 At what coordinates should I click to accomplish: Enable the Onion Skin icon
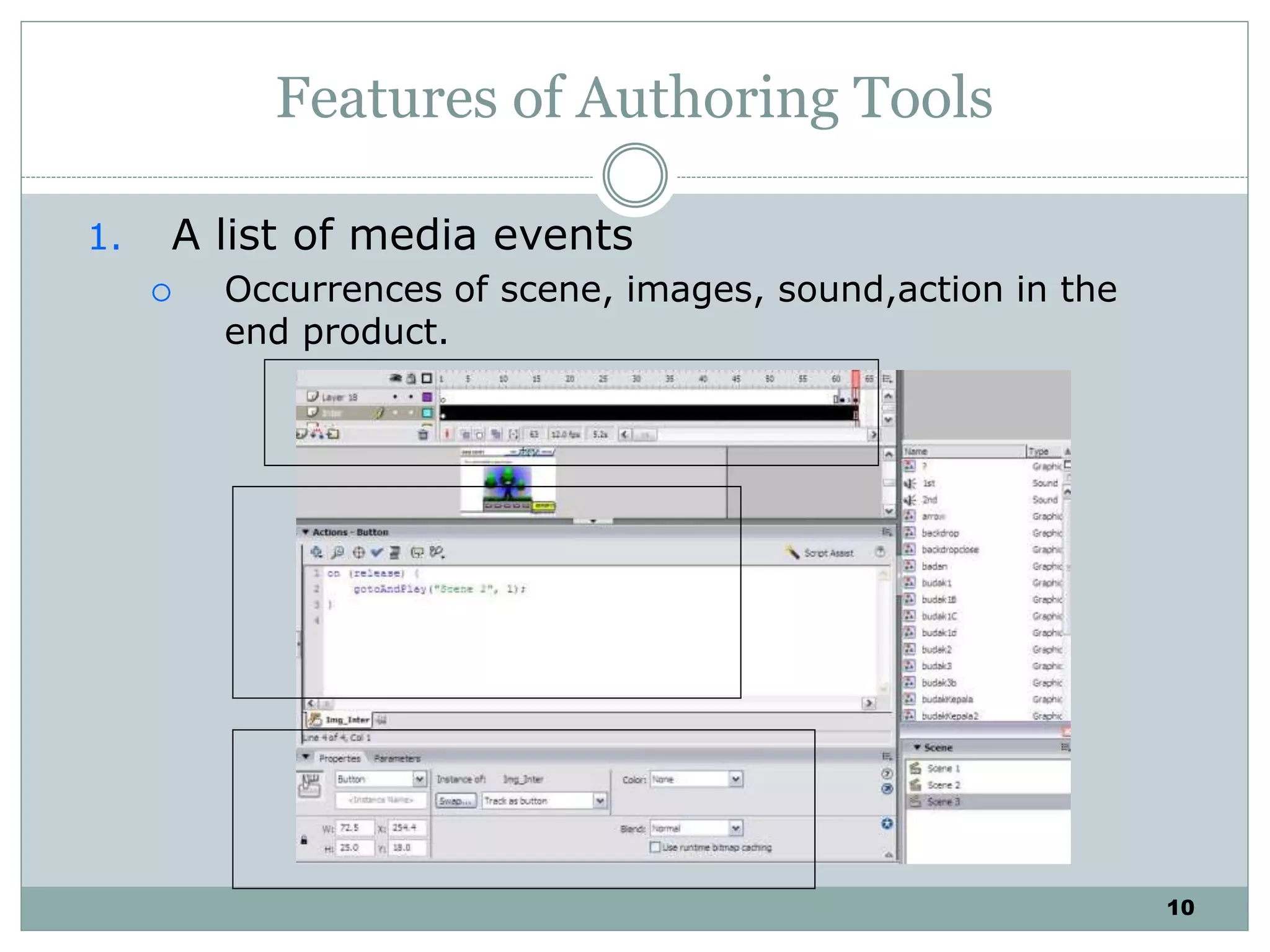pyautogui.click(x=465, y=434)
